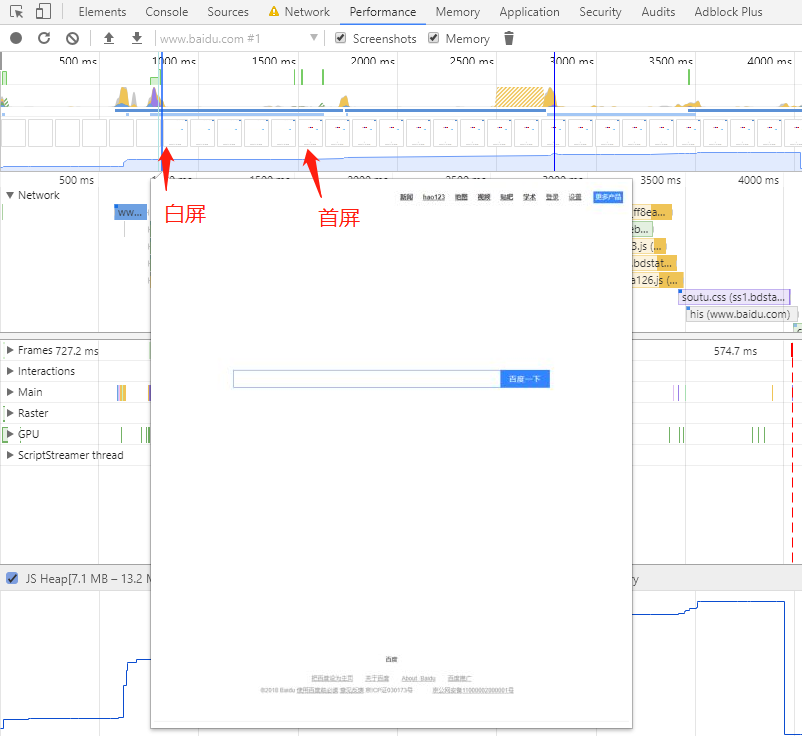Screen dimensions: 802x736
Task: Expand the GPU track
Action: [10, 434]
